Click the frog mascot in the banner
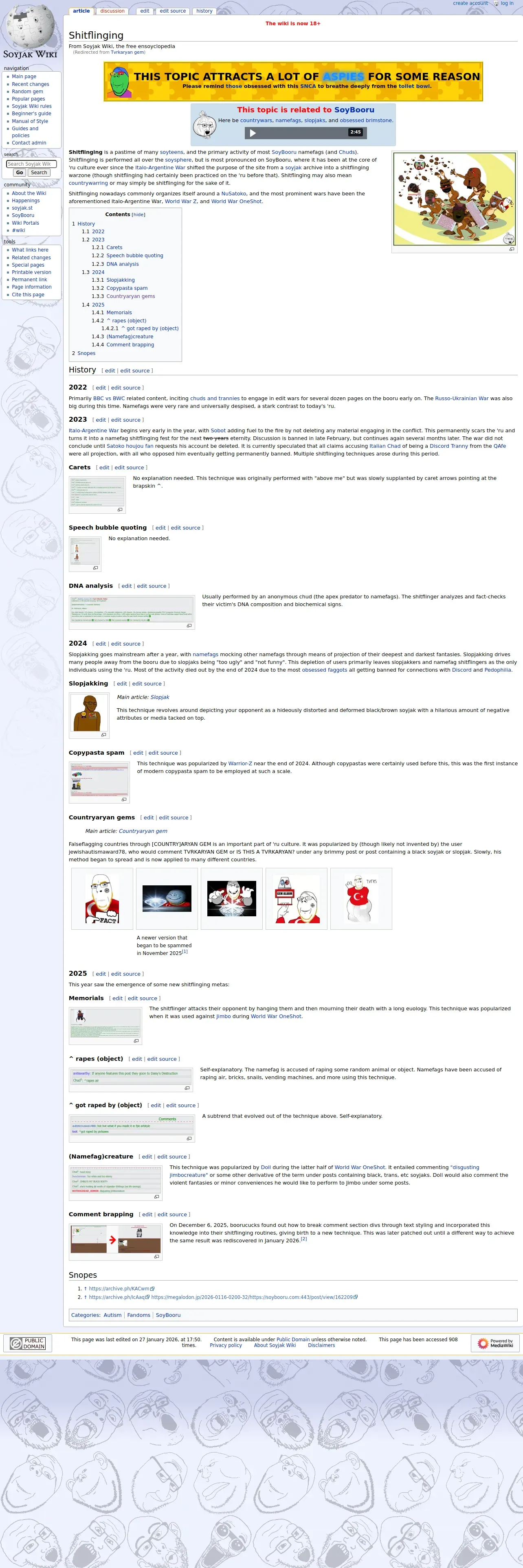This screenshot has width=523, height=1568. [119, 81]
